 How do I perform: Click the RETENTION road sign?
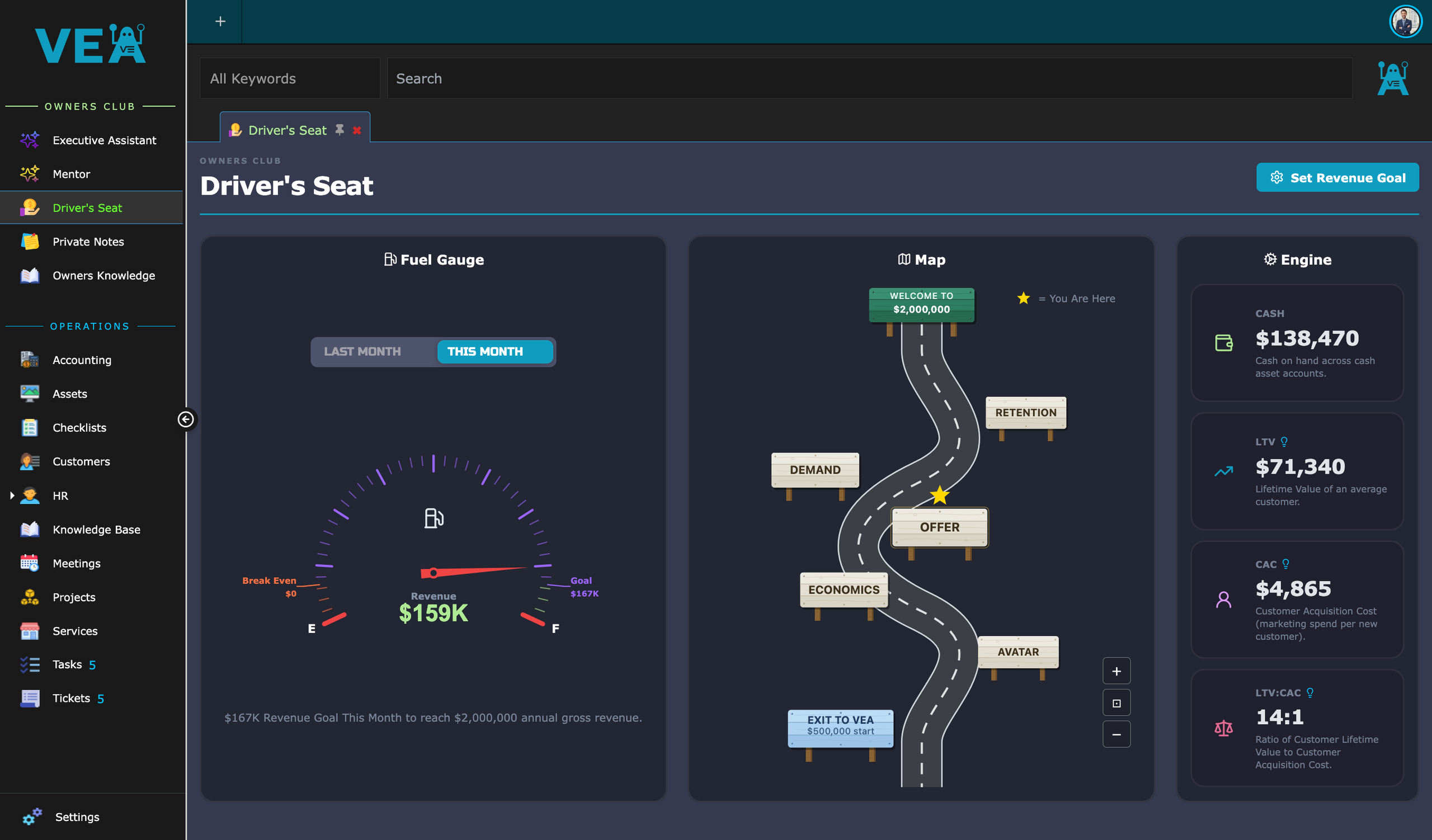click(x=1026, y=413)
